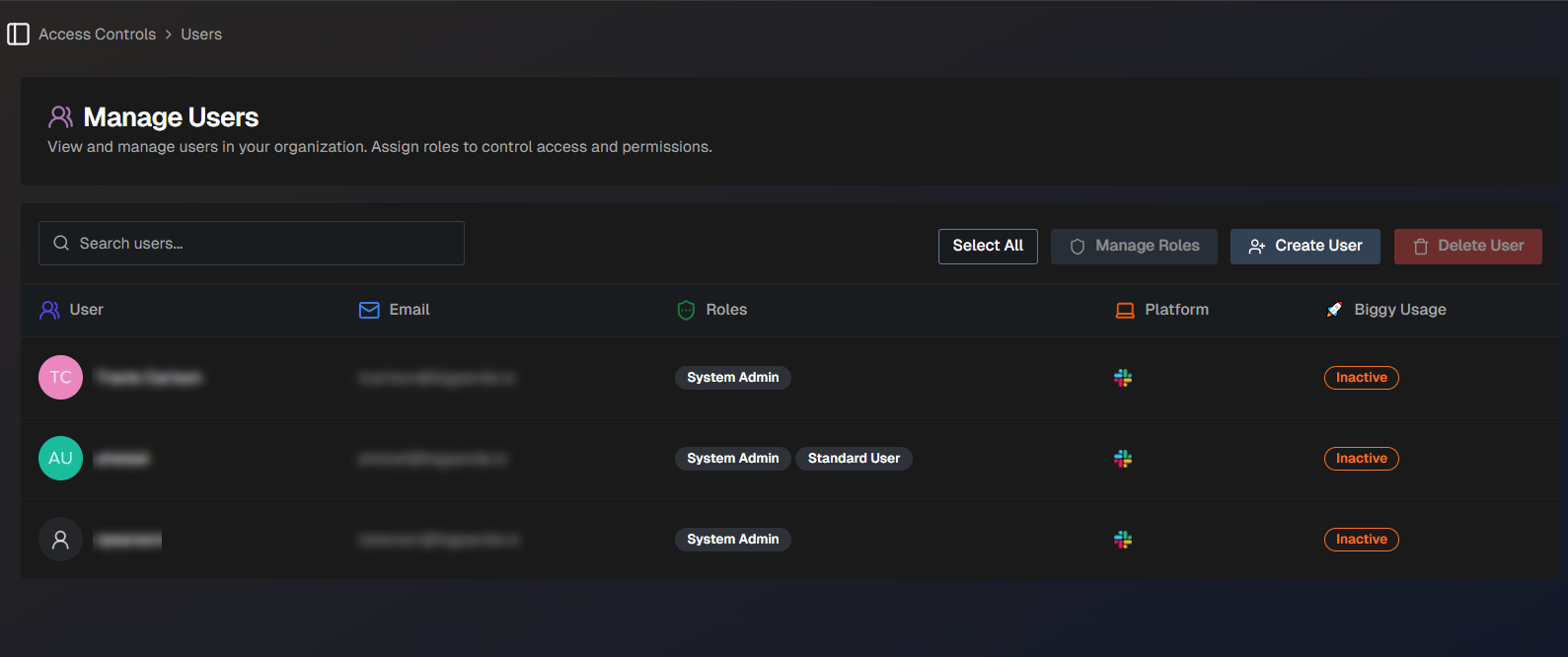Click the Create User button
This screenshot has width=1568, height=657.
tap(1305, 246)
